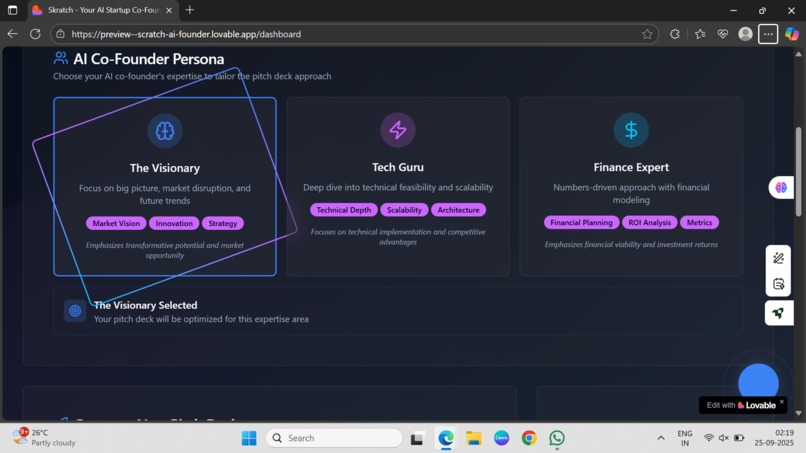Open browser extensions puzzle icon
The image size is (806, 453).
point(674,34)
